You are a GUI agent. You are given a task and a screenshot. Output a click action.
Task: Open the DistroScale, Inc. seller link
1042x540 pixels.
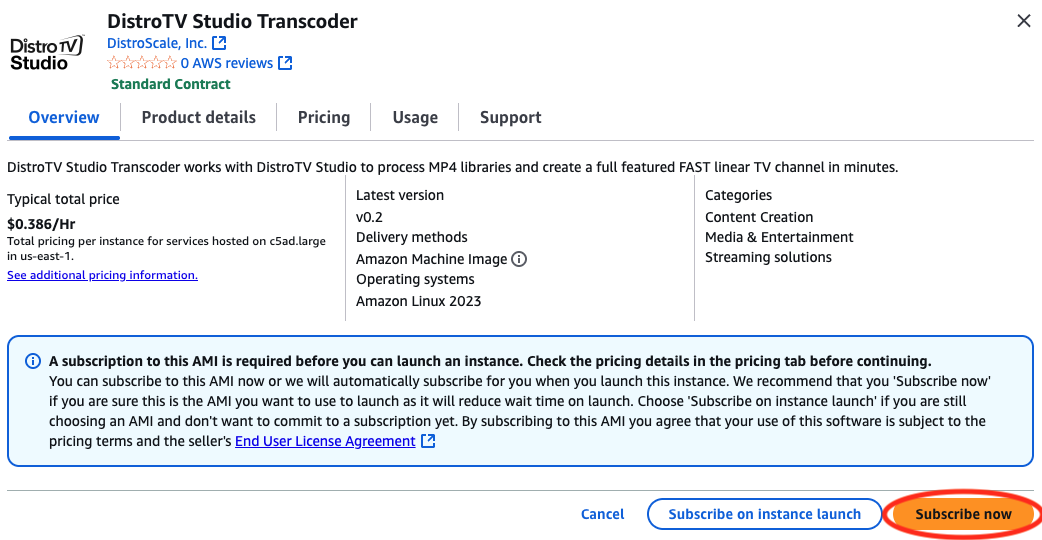[x=156, y=43]
